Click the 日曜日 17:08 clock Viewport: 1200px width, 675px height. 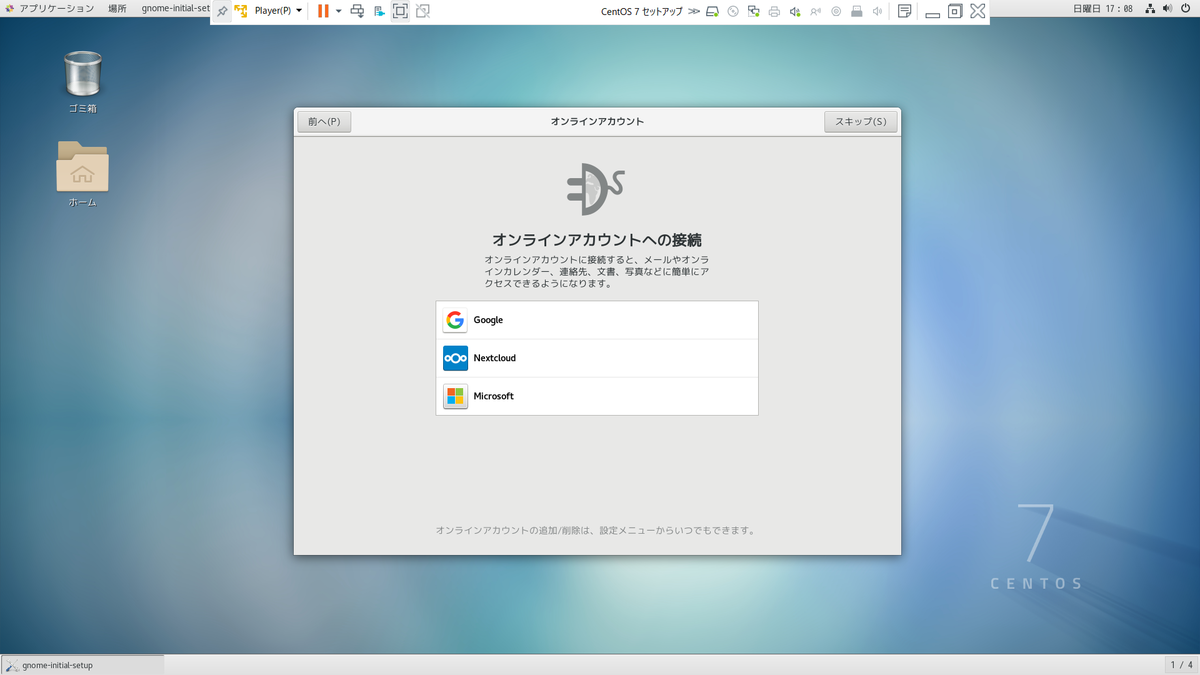pos(1102,8)
